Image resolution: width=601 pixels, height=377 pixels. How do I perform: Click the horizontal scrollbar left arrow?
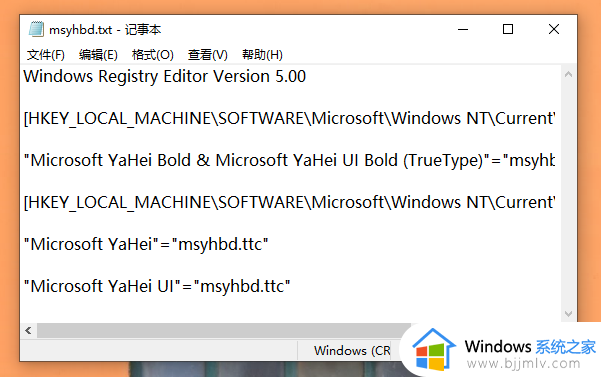[x=28, y=330]
